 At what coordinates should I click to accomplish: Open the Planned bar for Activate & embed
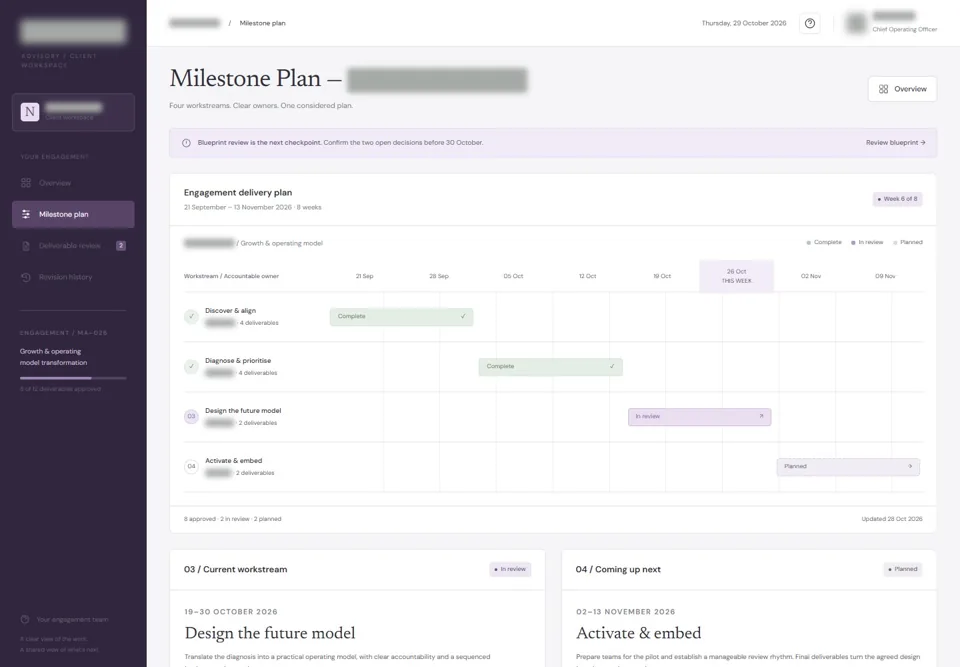pyautogui.click(x=848, y=467)
